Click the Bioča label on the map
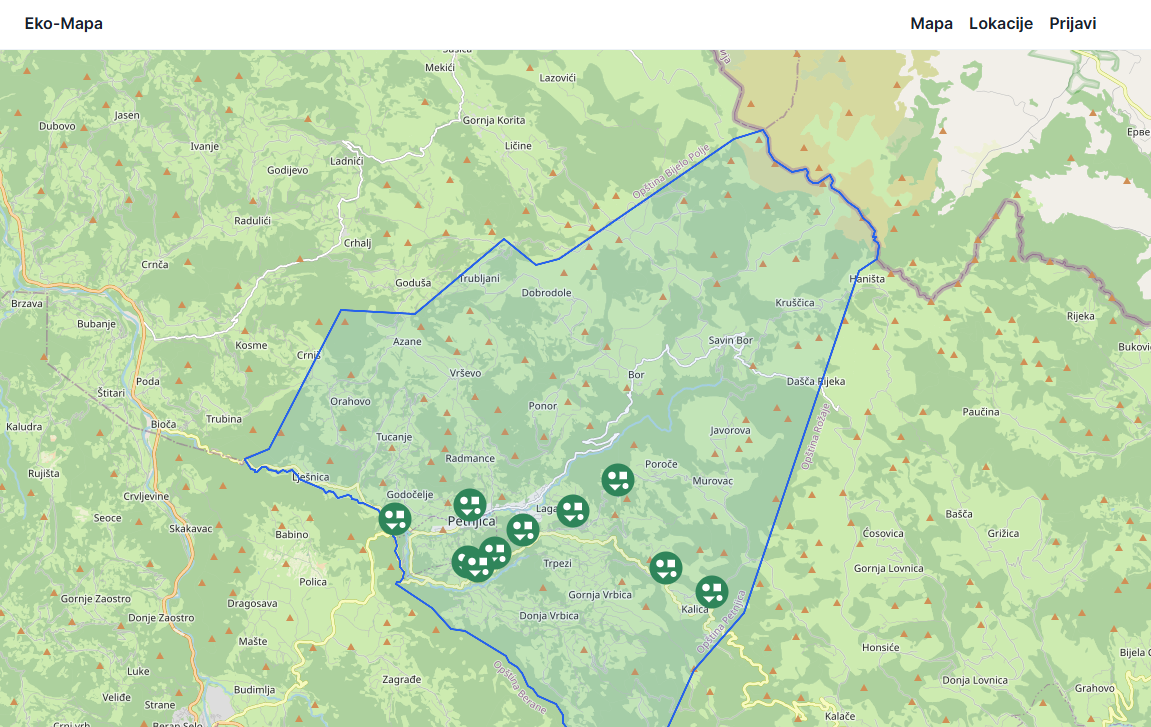Image resolution: width=1151 pixels, height=727 pixels. tap(163, 425)
